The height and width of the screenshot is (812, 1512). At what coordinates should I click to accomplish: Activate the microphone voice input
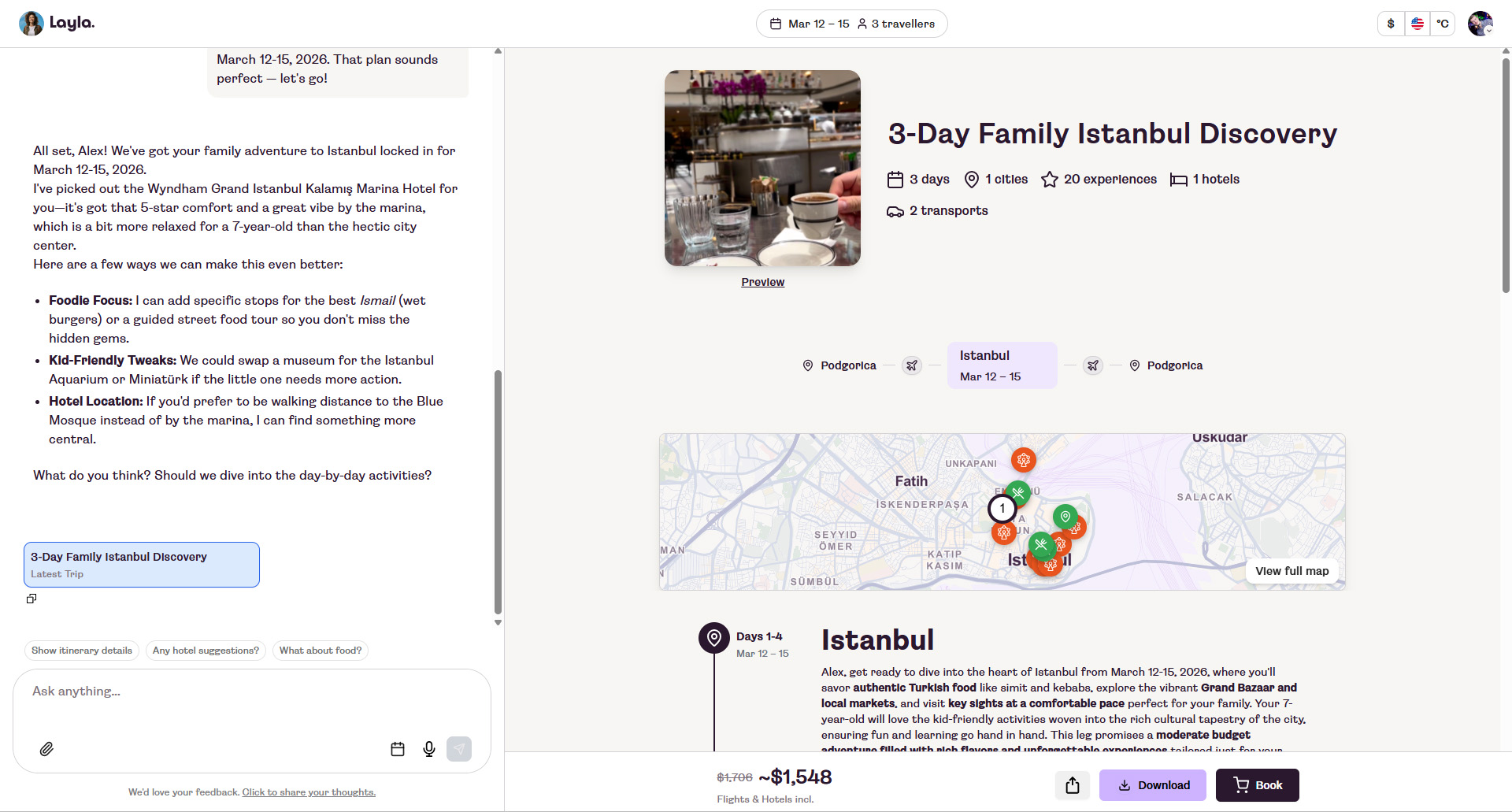coord(429,749)
